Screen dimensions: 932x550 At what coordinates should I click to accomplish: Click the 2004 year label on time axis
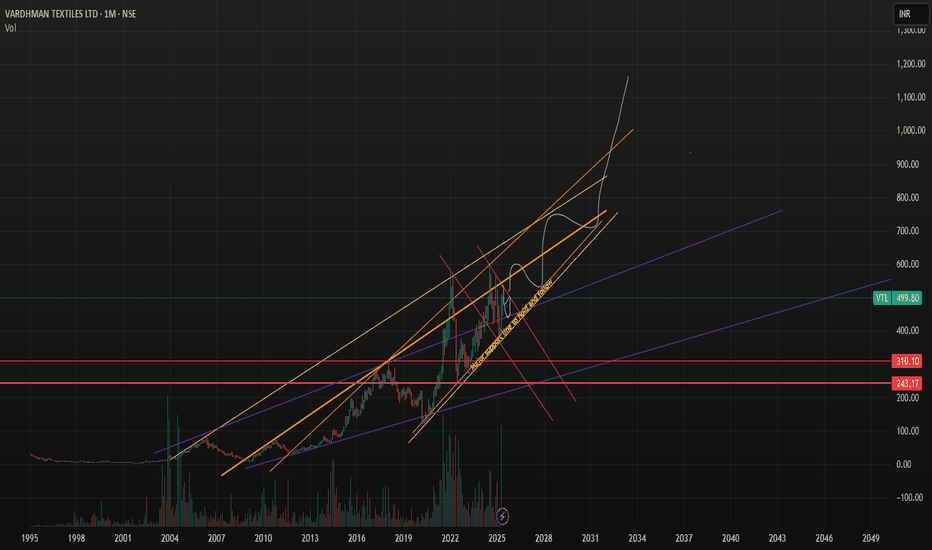pos(169,538)
